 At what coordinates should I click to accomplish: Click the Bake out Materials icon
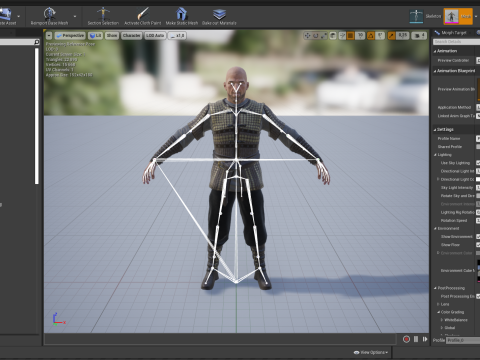click(x=219, y=14)
